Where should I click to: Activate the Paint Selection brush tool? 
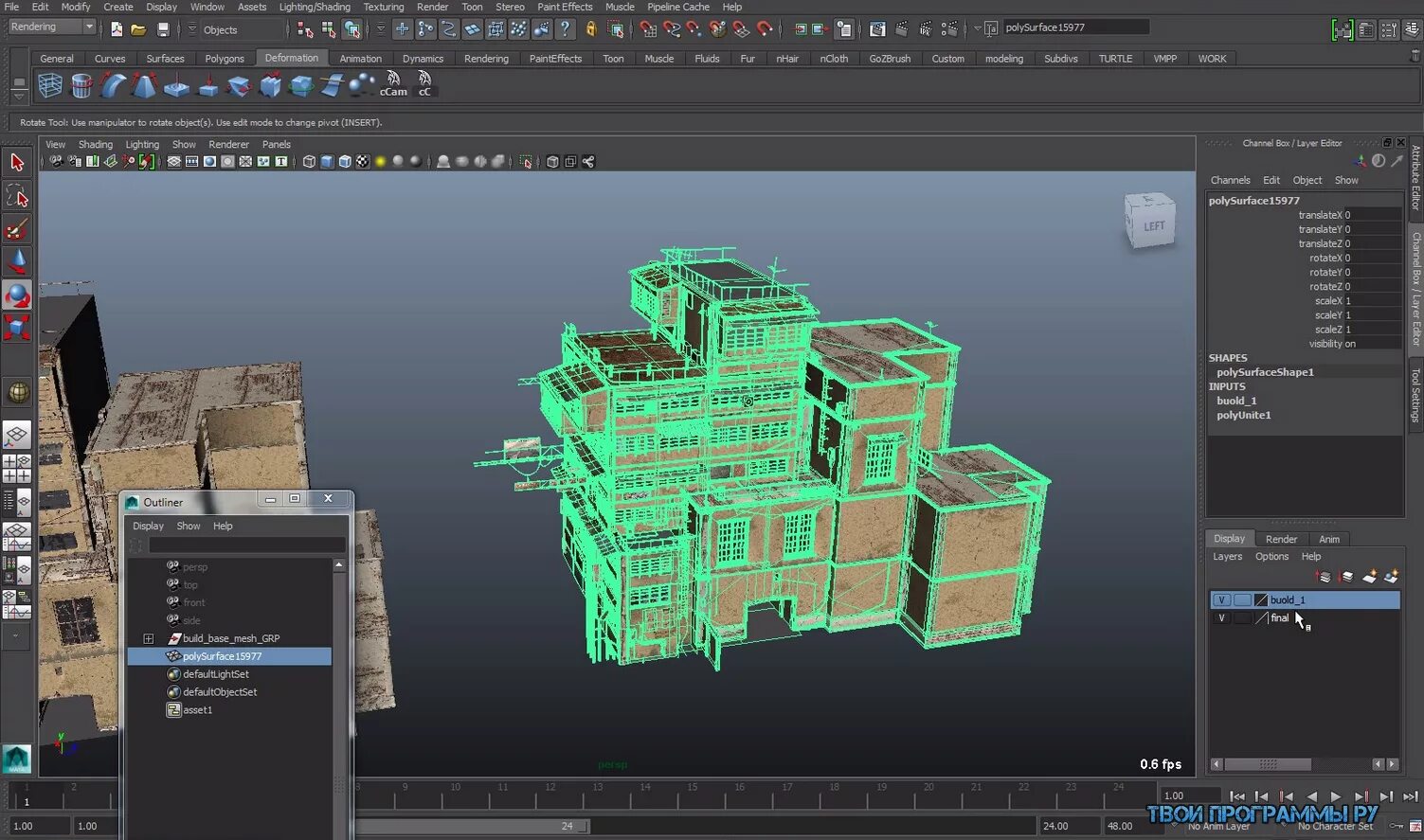coord(17,229)
